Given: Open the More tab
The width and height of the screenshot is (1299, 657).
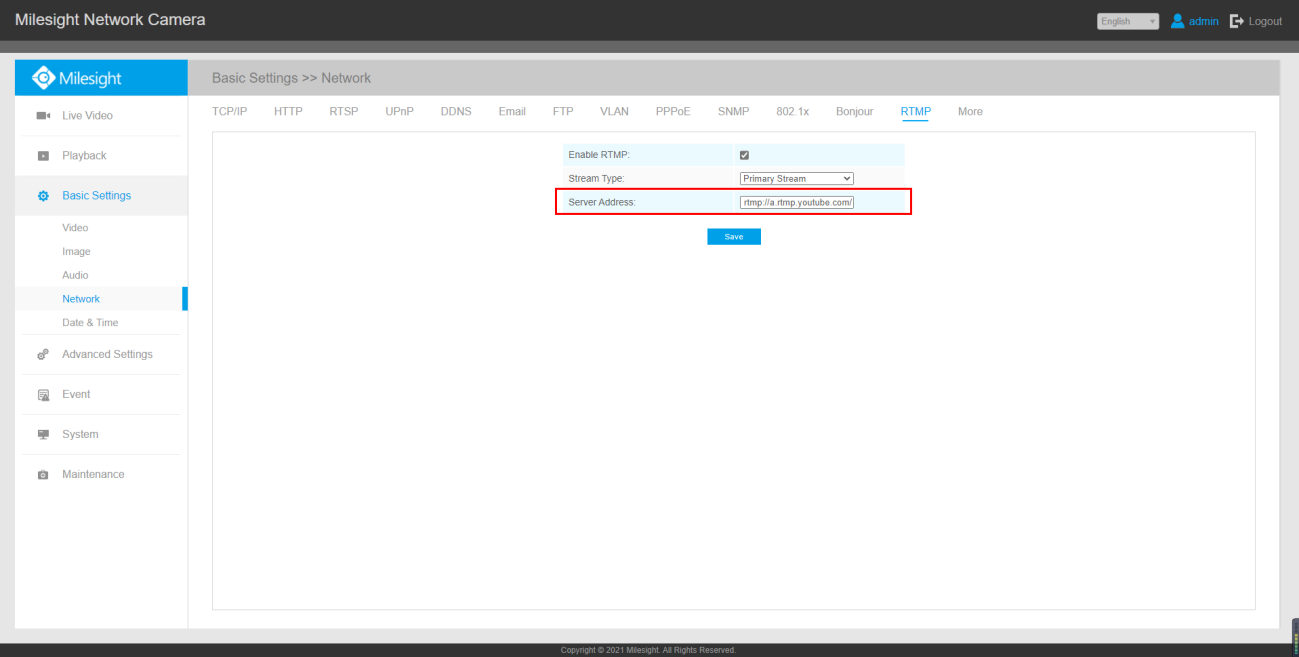Looking at the screenshot, I should tap(970, 112).
